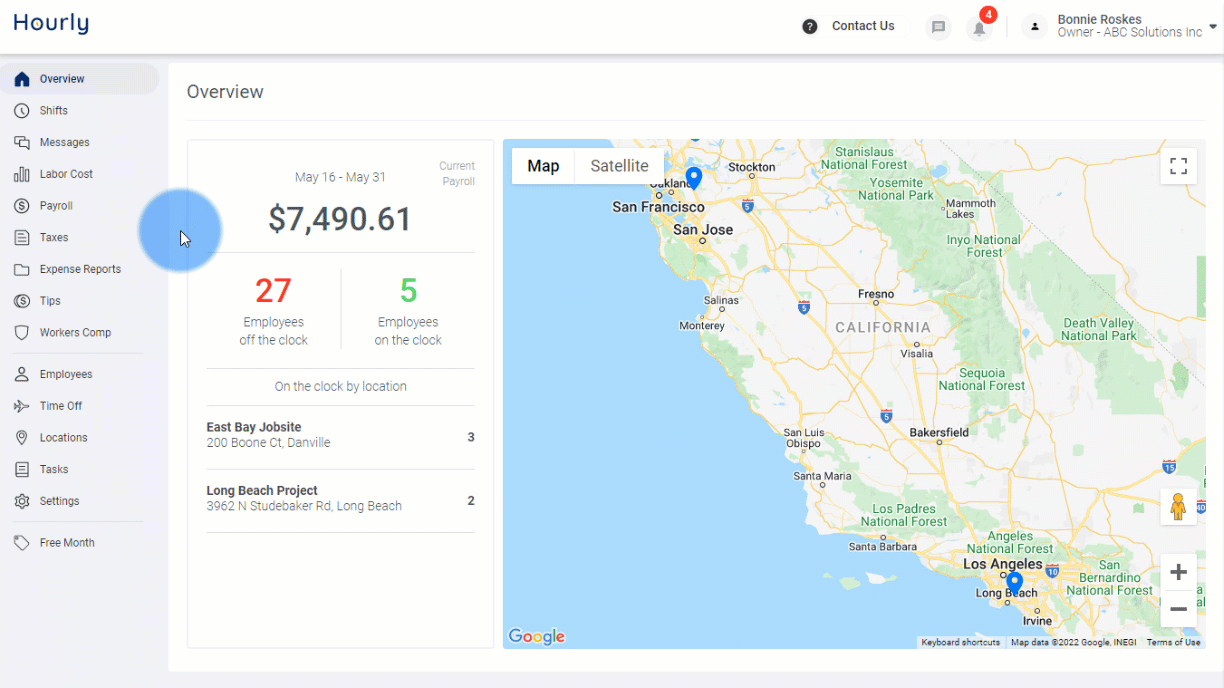Select the Map view tab
Viewport: 1224px width, 688px height.
click(543, 166)
